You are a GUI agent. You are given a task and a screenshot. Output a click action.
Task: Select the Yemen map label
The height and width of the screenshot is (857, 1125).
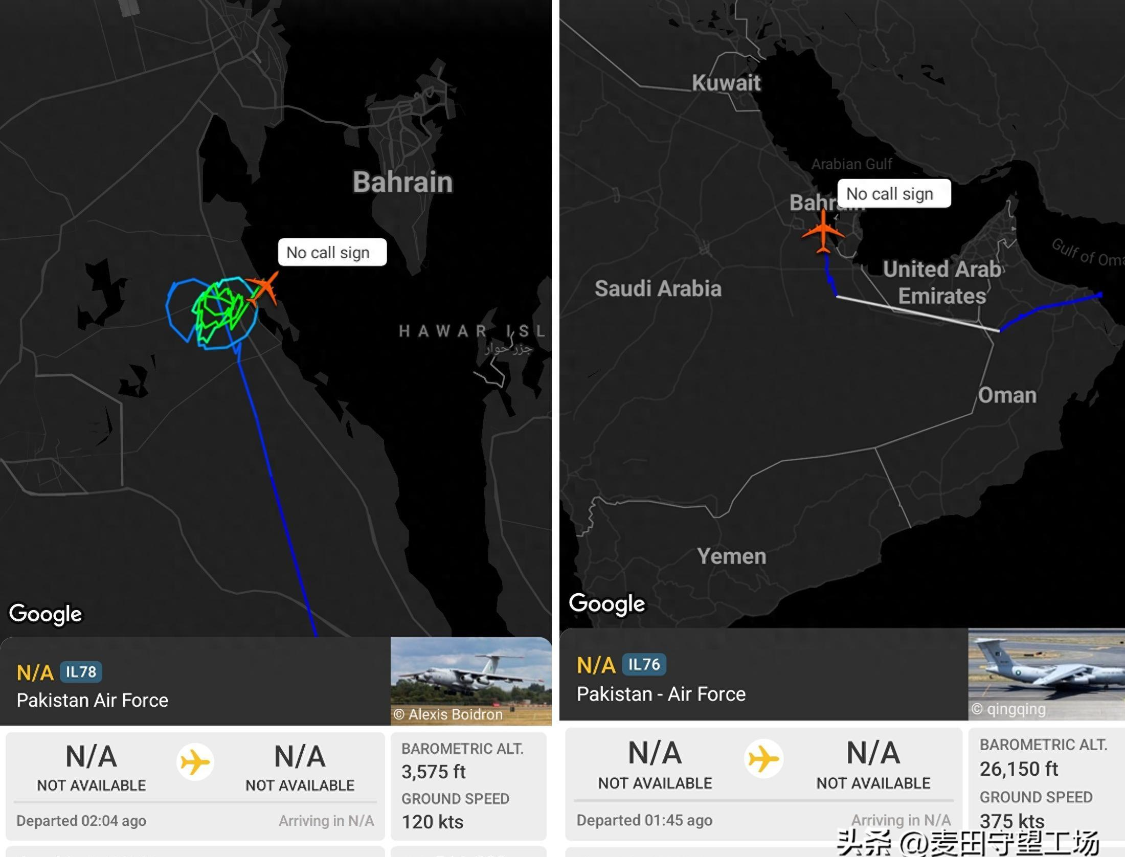[732, 557]
